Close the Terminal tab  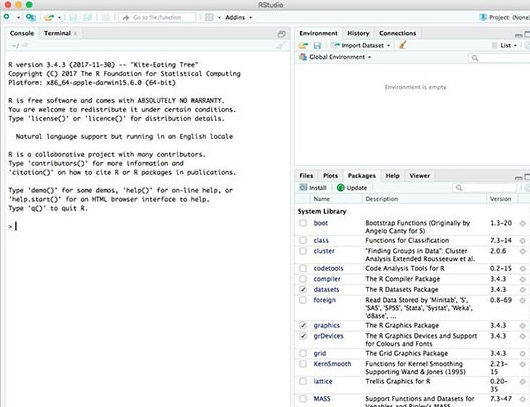point(75,33)
